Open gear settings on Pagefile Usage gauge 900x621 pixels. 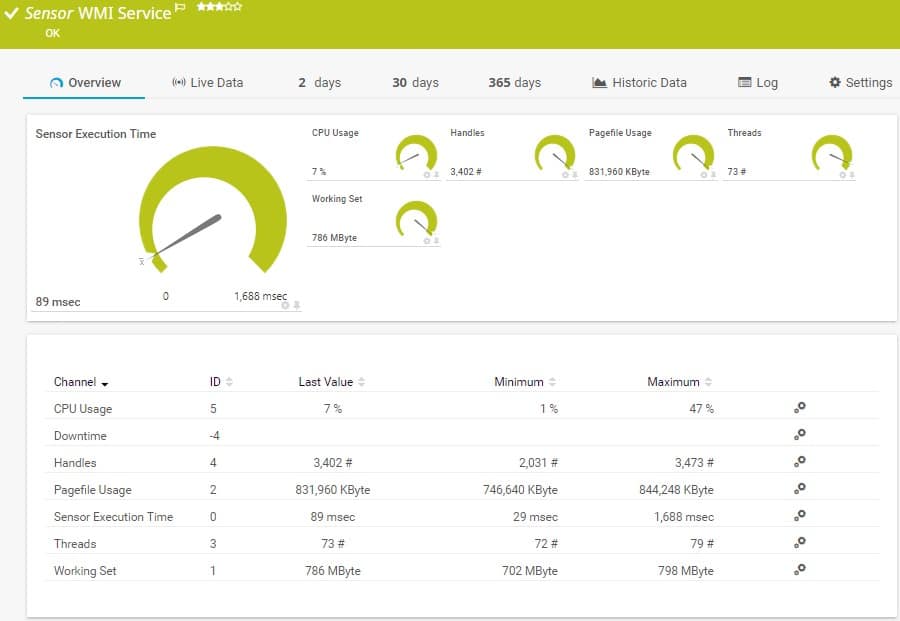[704, 174]
